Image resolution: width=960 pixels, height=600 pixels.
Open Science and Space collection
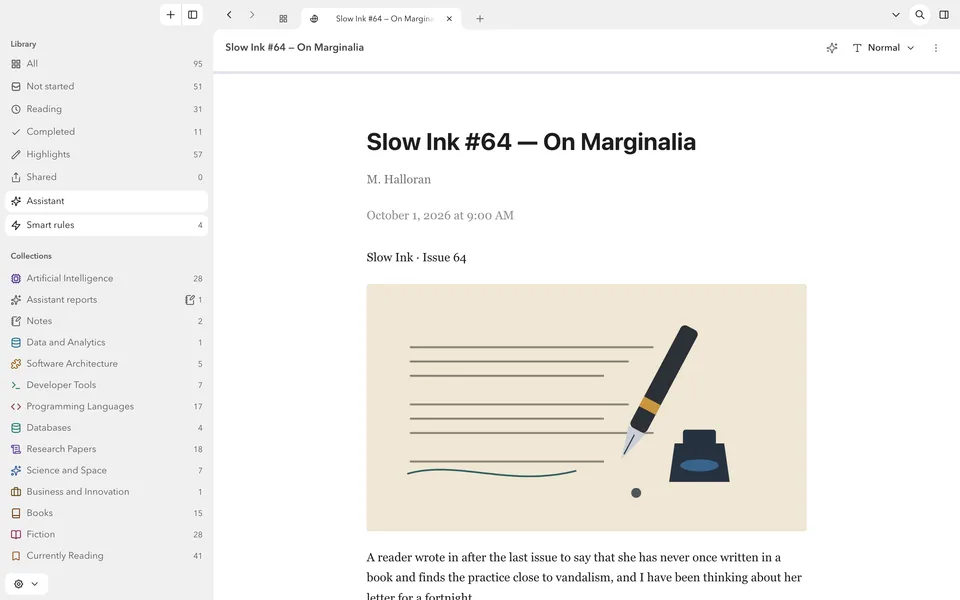click(107, 470)
